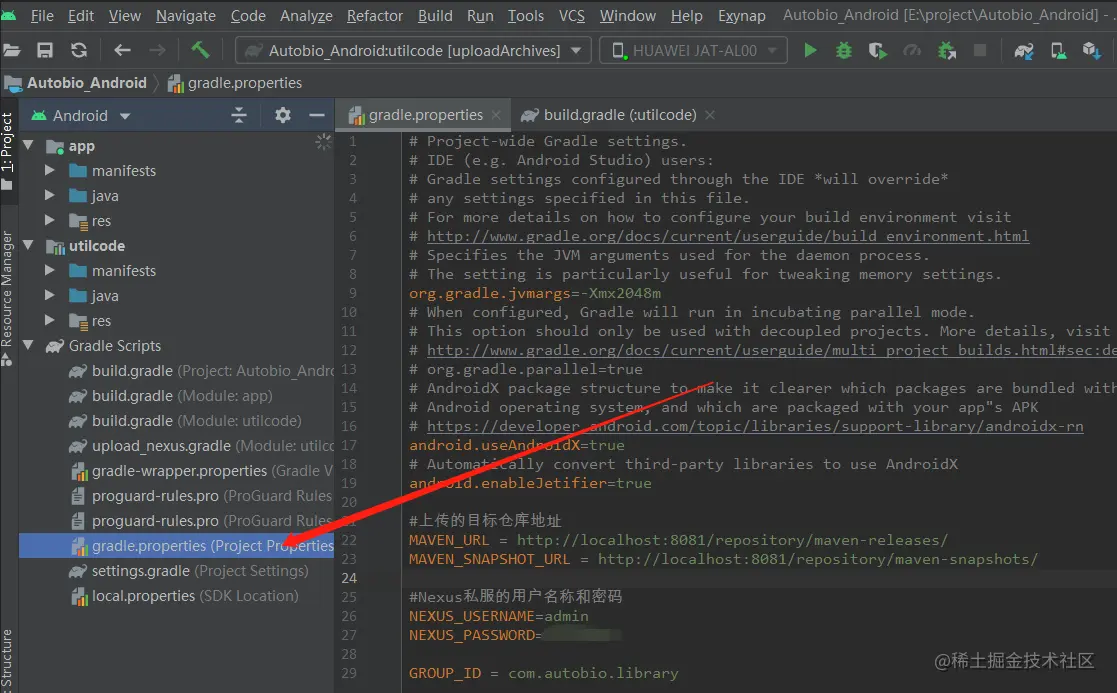
Task: Open SDK Manager icon
Action: (x=1092, y=51)
